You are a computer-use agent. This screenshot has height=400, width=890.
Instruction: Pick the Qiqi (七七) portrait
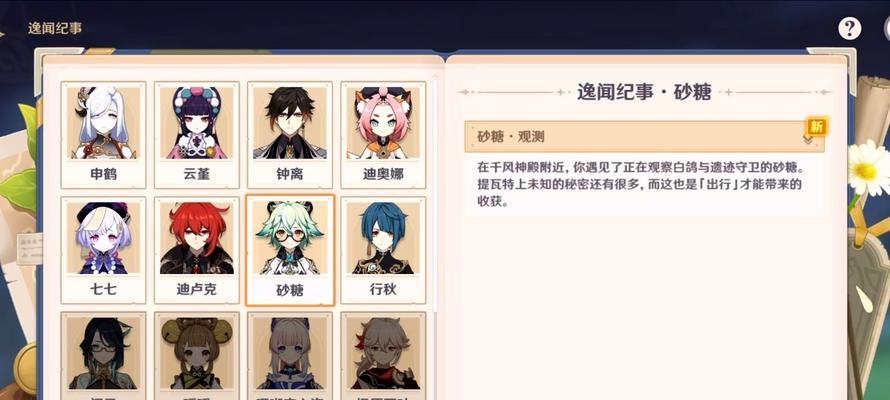click(103, 250)
